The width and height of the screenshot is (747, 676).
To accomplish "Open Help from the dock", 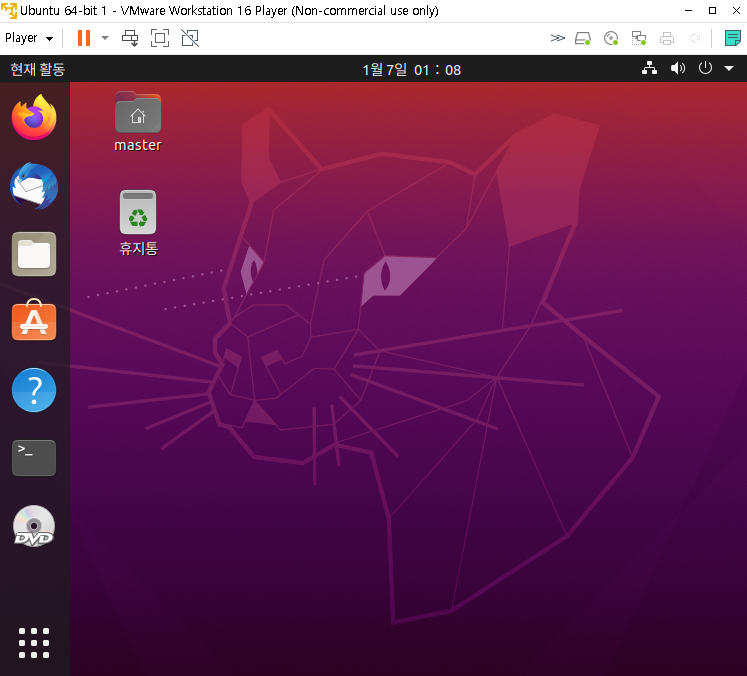I will point(34,390).
